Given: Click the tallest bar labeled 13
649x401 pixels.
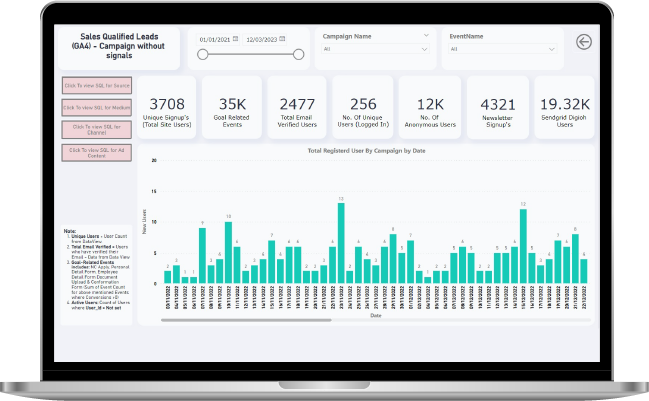Looking at the screenshot, I should click(341, 243).
